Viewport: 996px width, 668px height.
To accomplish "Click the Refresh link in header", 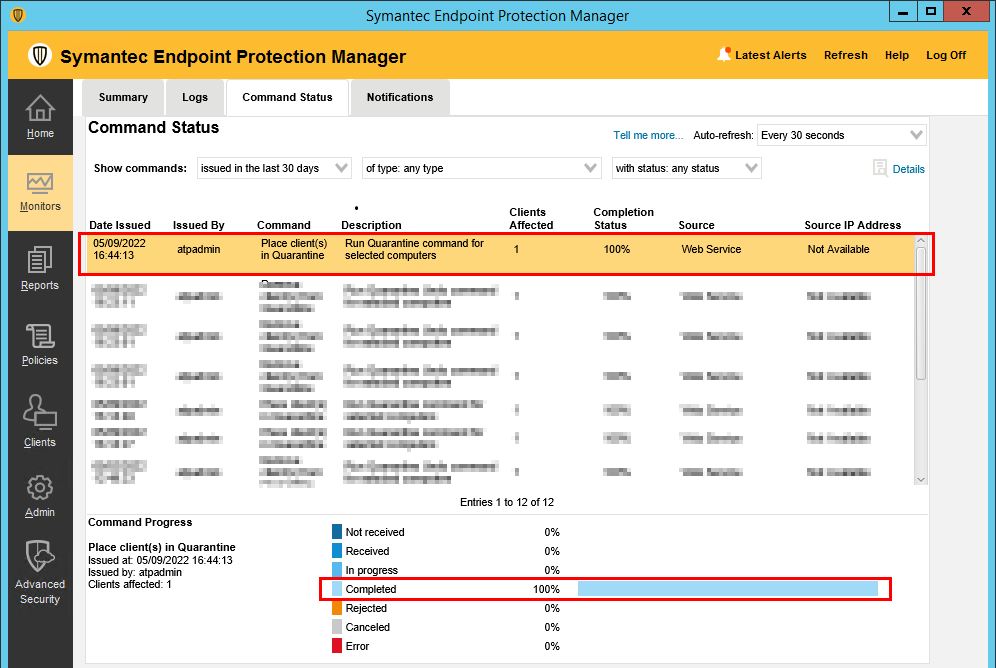I will (845, 55).
